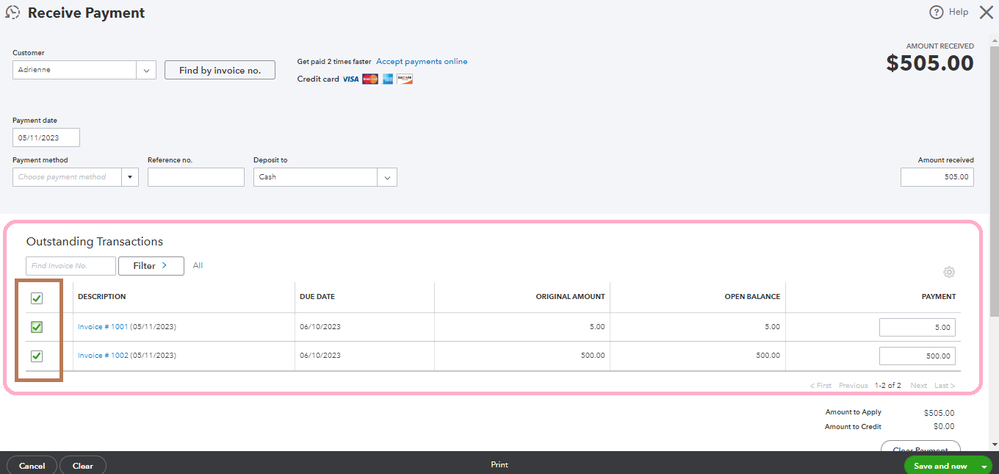
Task: Click the ORIGINAL AMOUNT column header
Action: (x=570, y=297)
